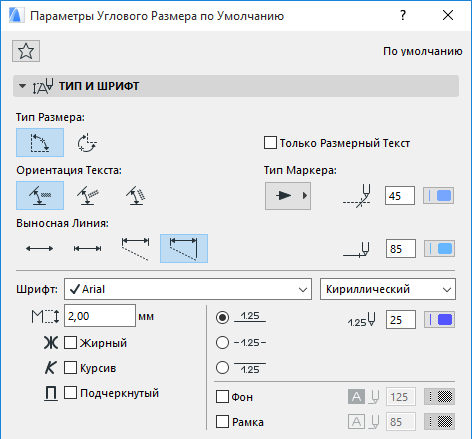
Task: Click the marker pen number field 45
Action: pos(400,196)
